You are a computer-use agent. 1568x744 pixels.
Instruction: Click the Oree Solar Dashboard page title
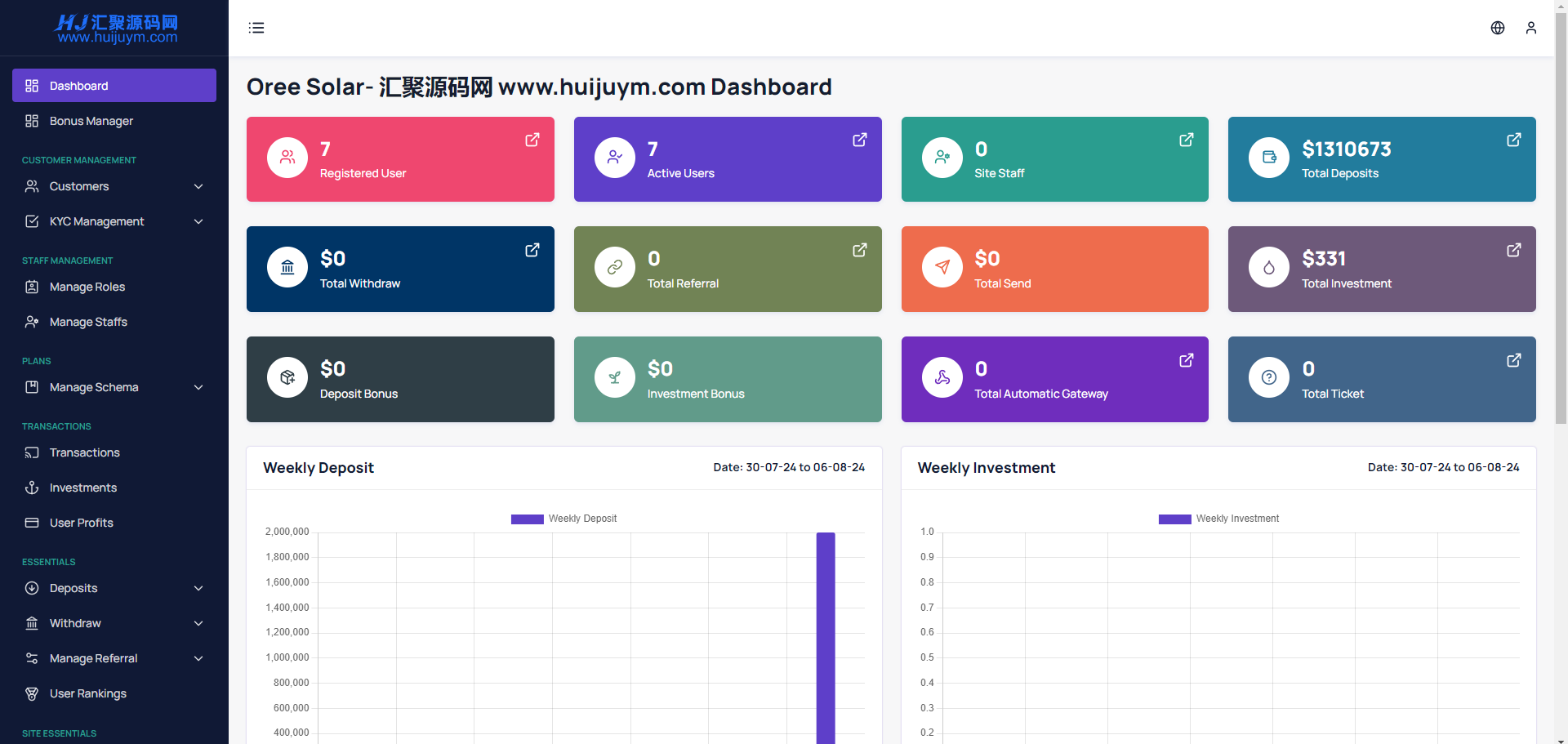[x=539, y=87]
